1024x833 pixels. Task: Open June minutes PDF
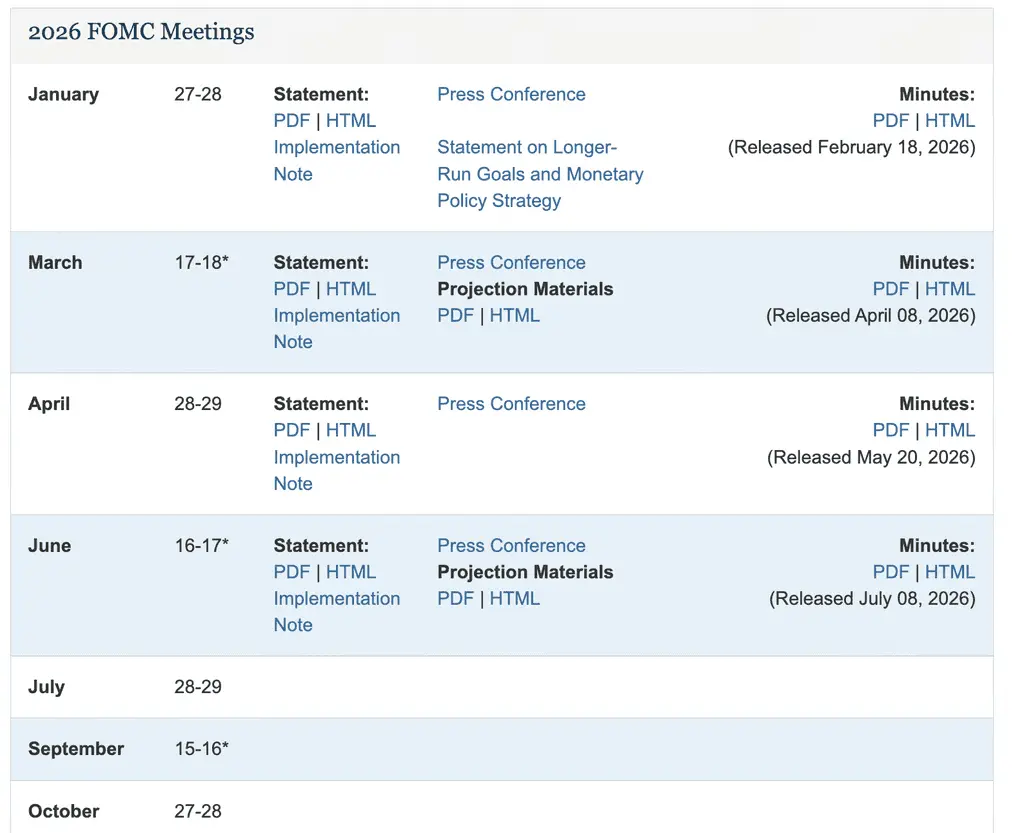click(x=891, y=572)
